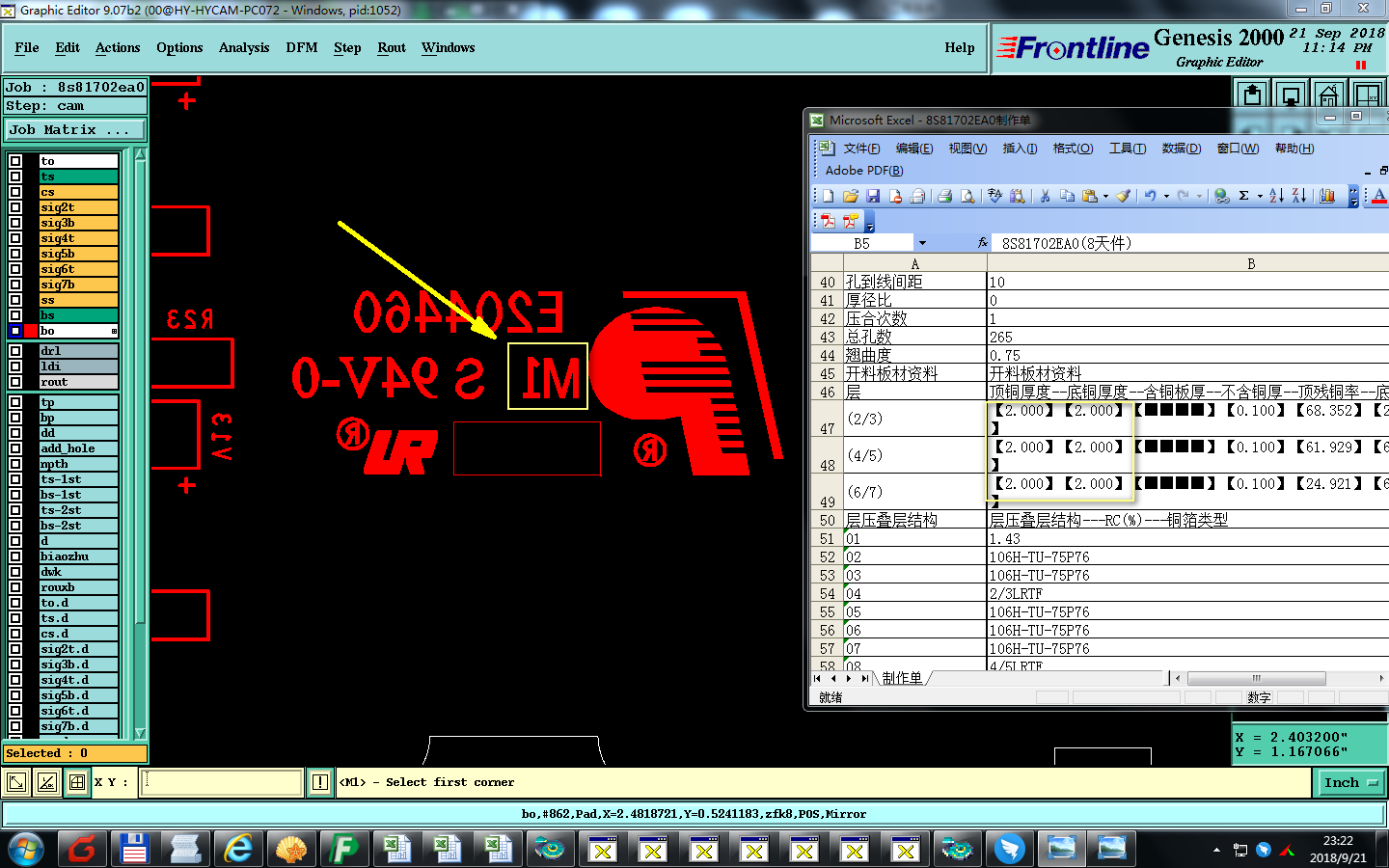This screenshot has height=868, width=1389.
Task: Click the X Y coordinate input field
Action: point(222,782)
